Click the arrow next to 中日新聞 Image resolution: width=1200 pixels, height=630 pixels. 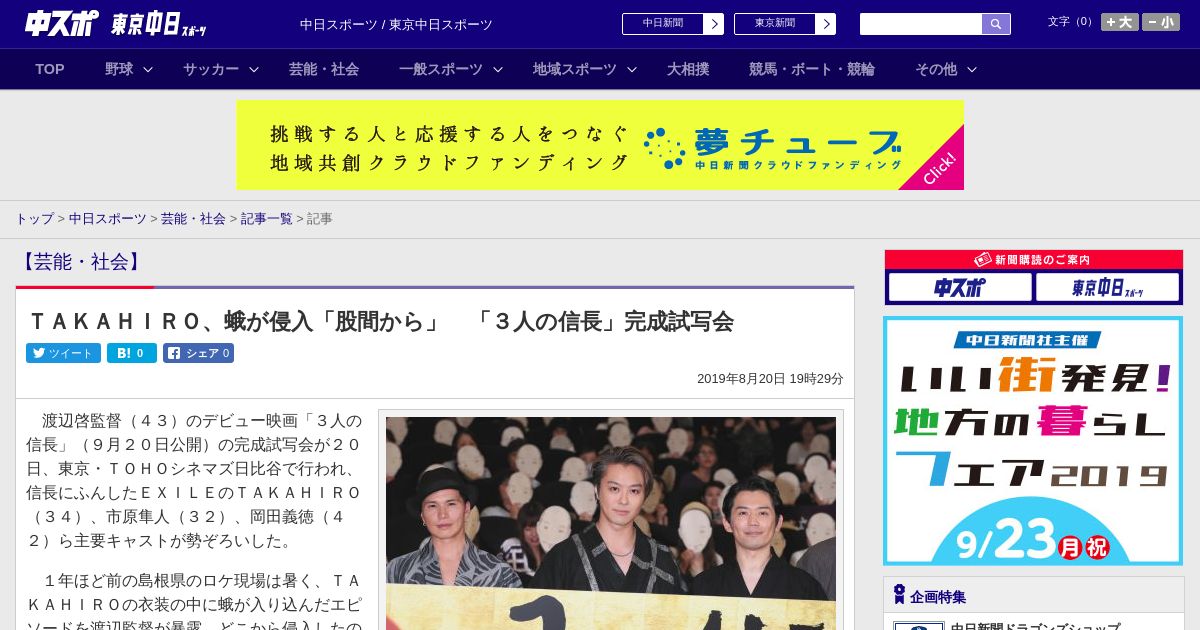pyautogui.click(x=714, y=24)
